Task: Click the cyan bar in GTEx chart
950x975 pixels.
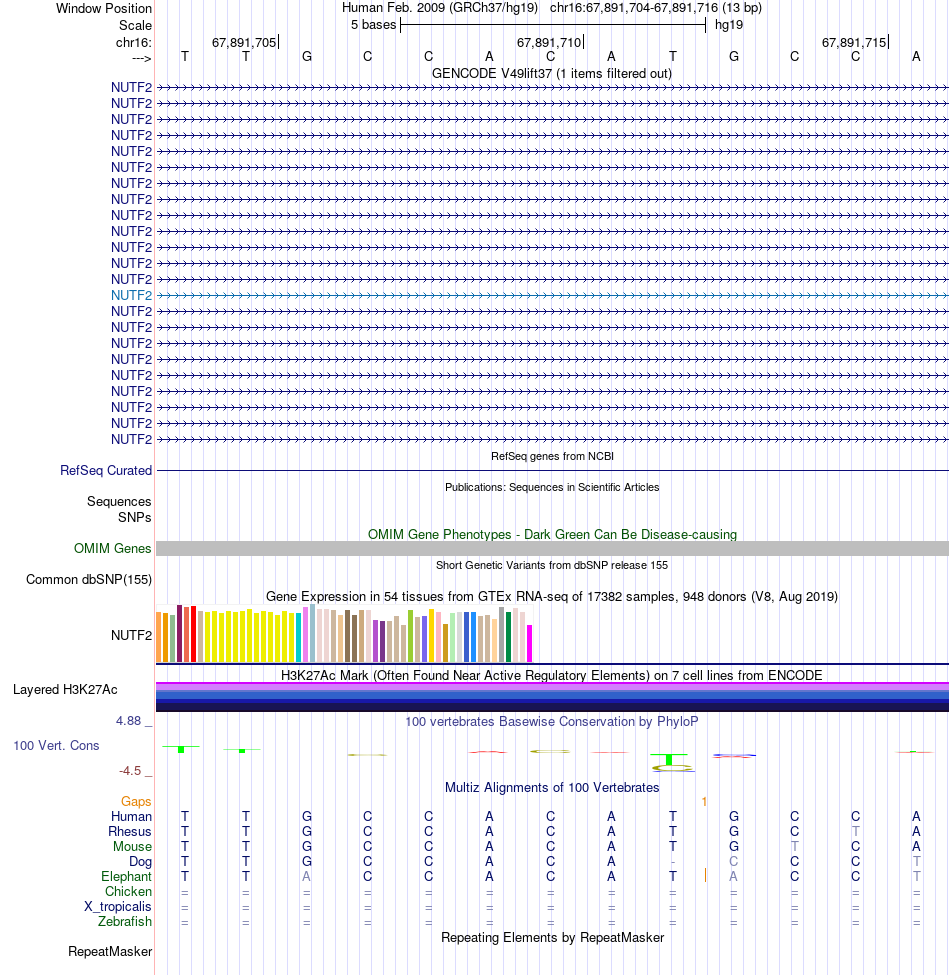Action: 298,637
